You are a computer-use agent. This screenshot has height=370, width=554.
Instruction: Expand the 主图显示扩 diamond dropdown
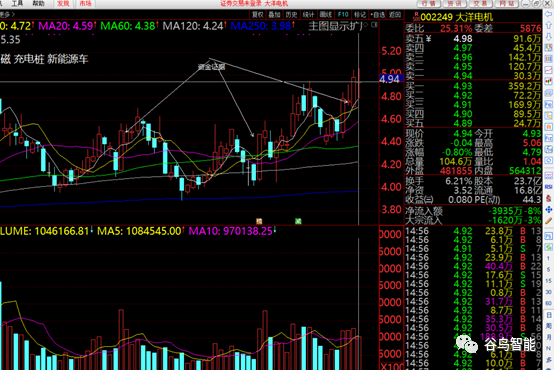coord(365,25)
